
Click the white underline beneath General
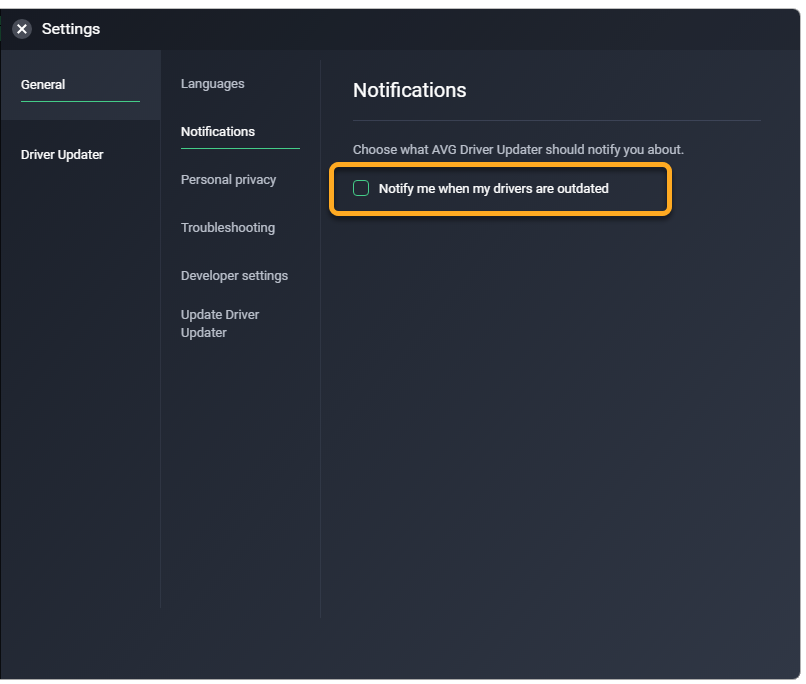click(x=80, y=101)
